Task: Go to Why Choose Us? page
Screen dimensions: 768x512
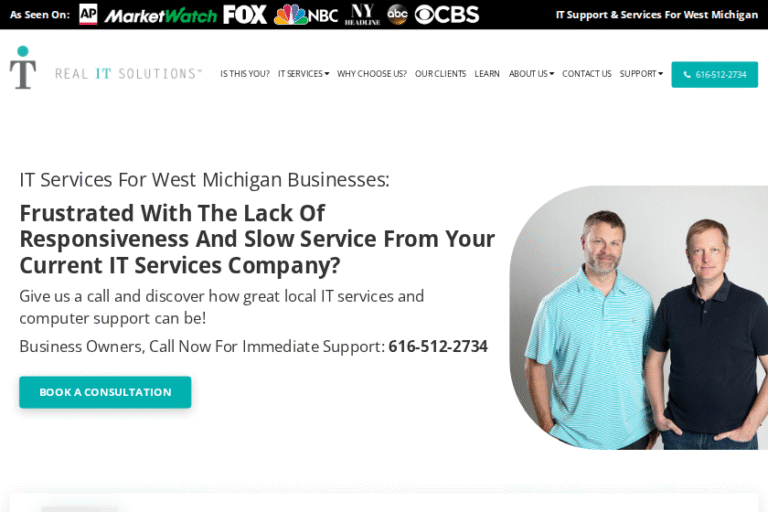Action: (x=372, y=73)
